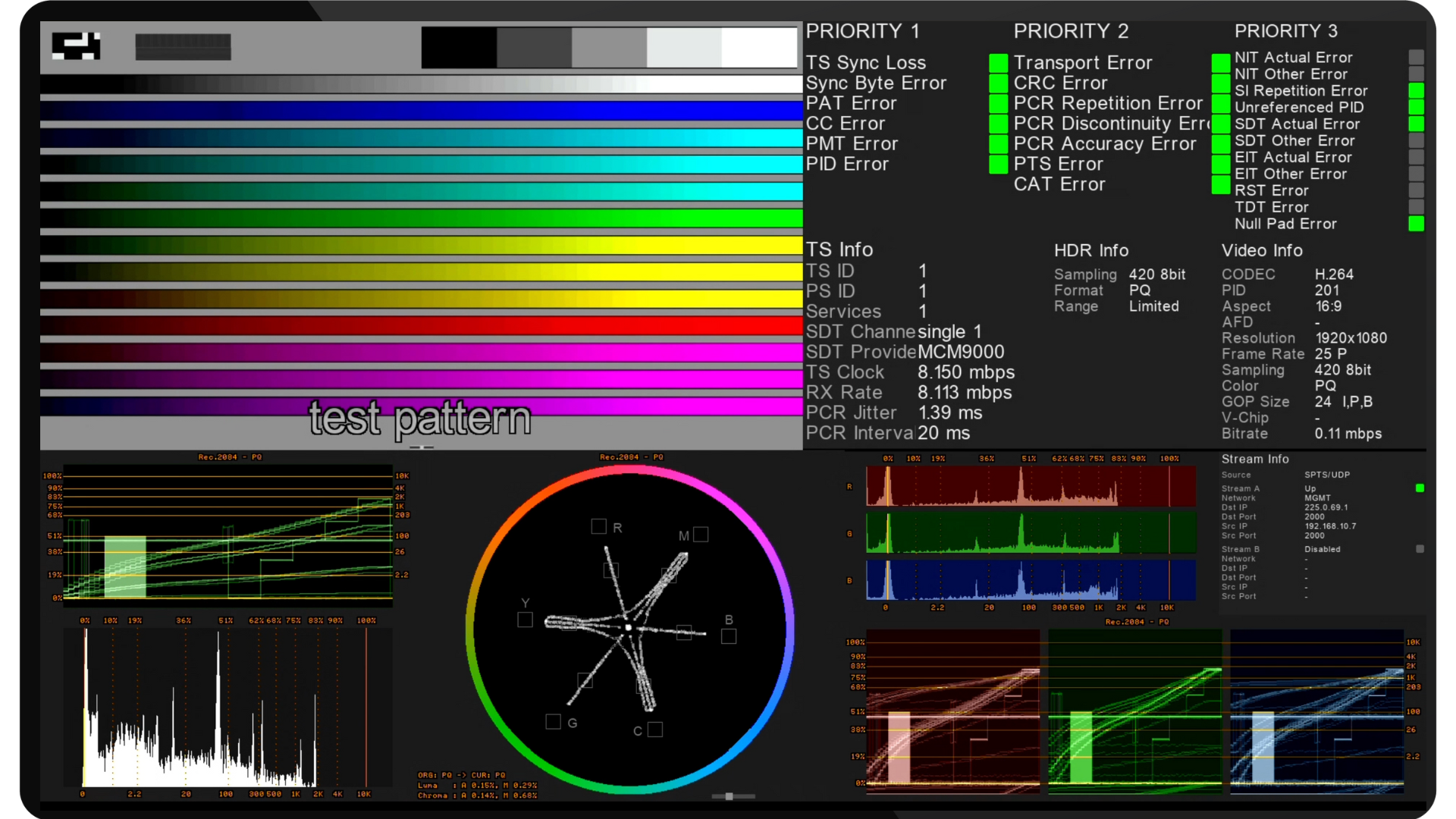This screenshot has width=1456, height=819.
Task: Click the Y yellow target box on vectorscope
Action: pyautogui.click(x=525, y=620)
